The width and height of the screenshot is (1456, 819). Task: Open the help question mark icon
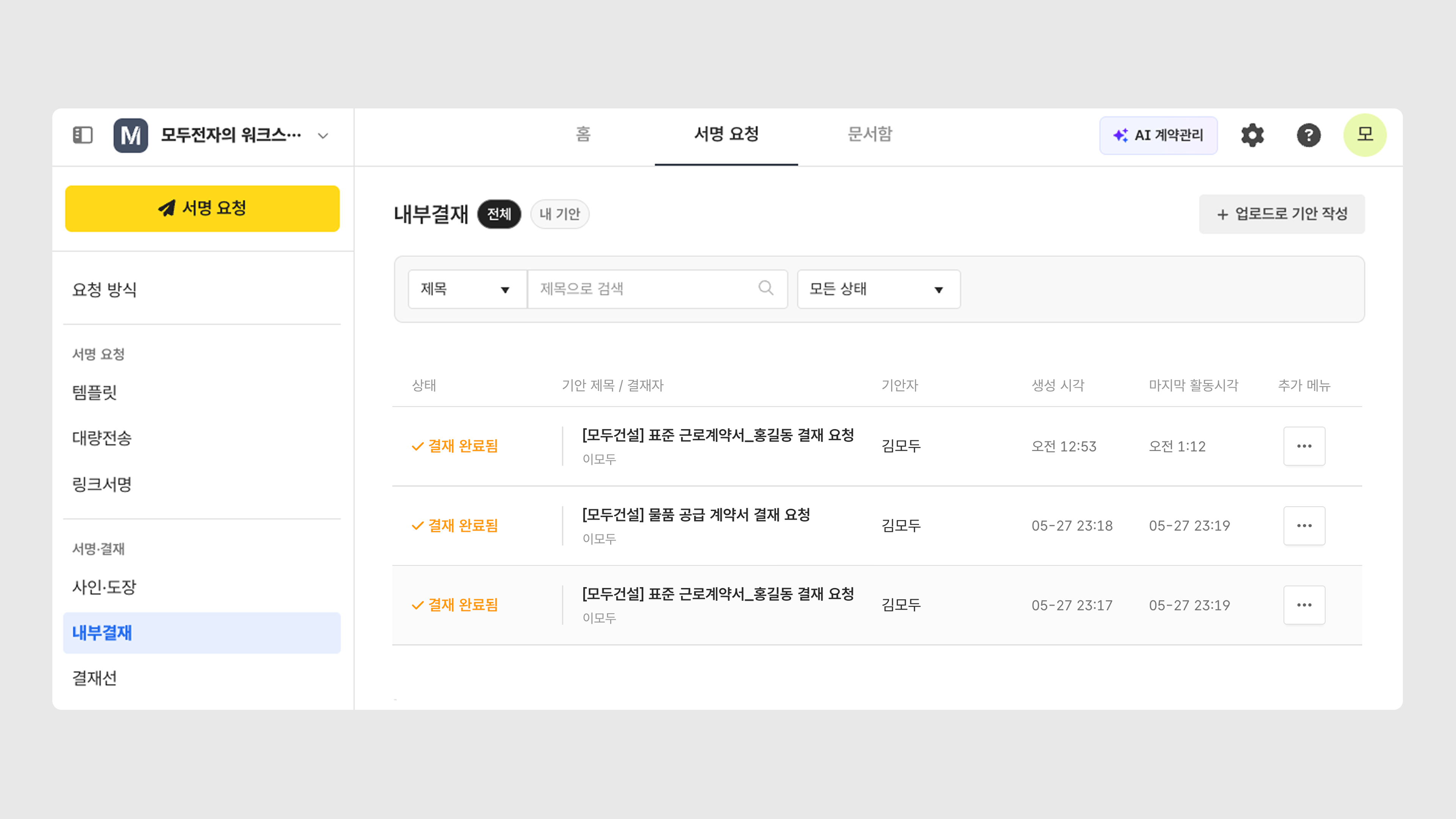pyautogui.click(x=1308, y=135)
